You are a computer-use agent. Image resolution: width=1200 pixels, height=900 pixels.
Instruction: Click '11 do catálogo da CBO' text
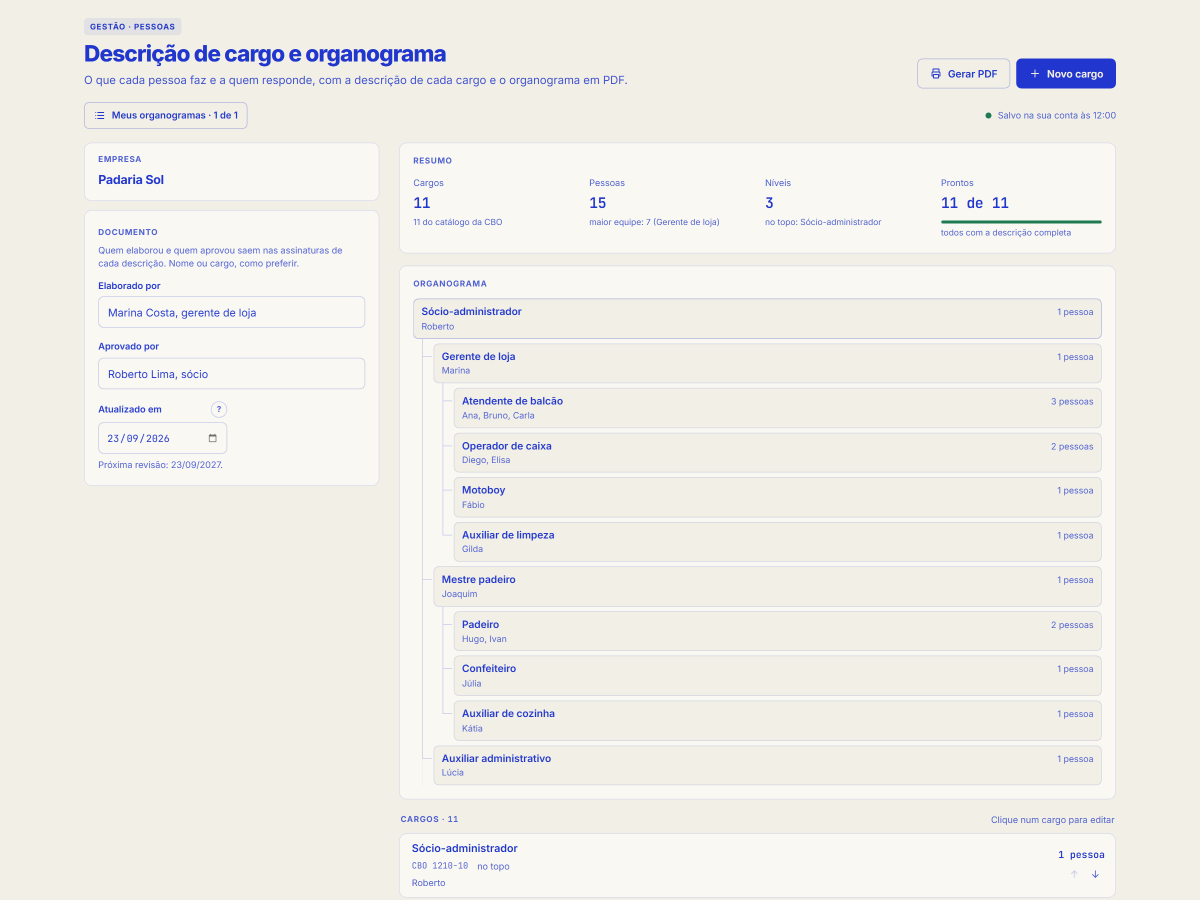pyautogui.click(x=458, y=222)
